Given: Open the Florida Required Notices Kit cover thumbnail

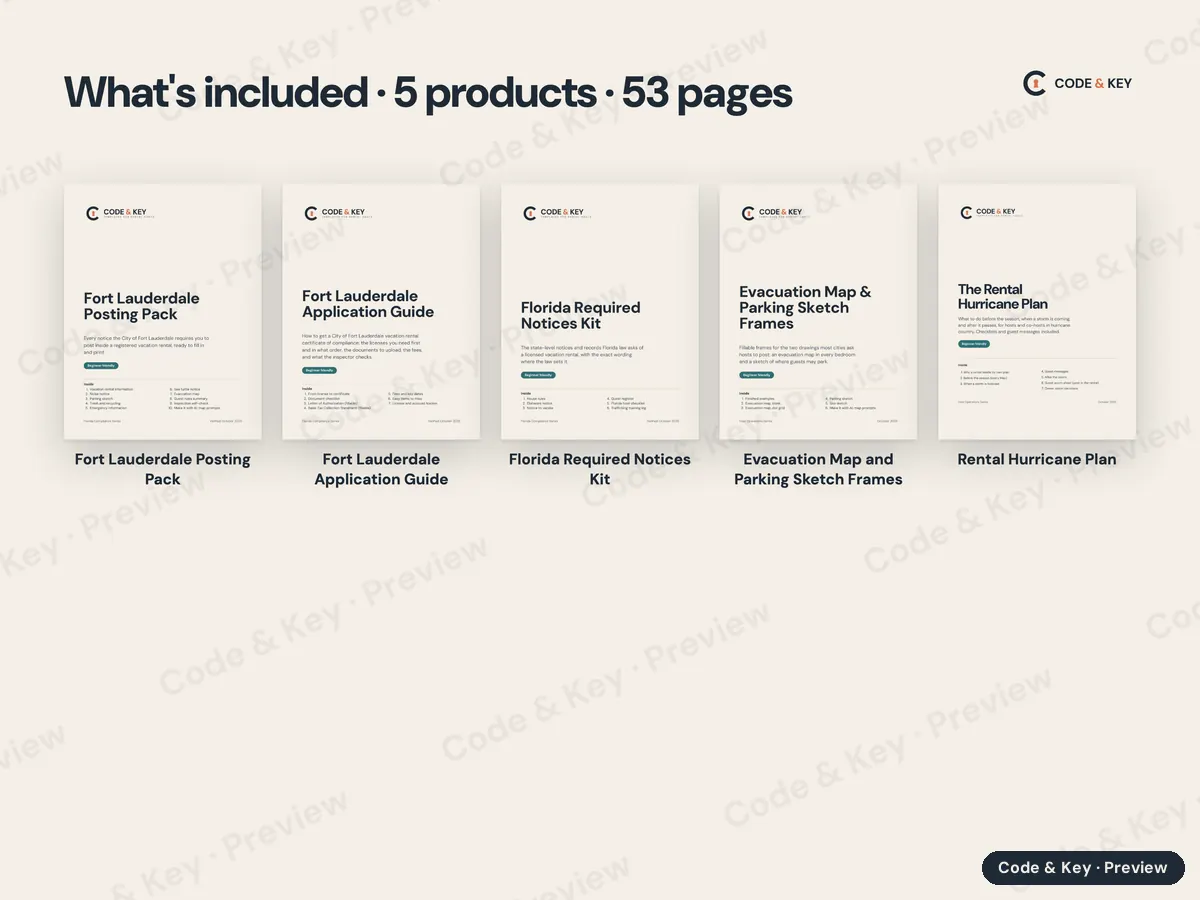Looking at the screenshot, I should pos(600,312).
